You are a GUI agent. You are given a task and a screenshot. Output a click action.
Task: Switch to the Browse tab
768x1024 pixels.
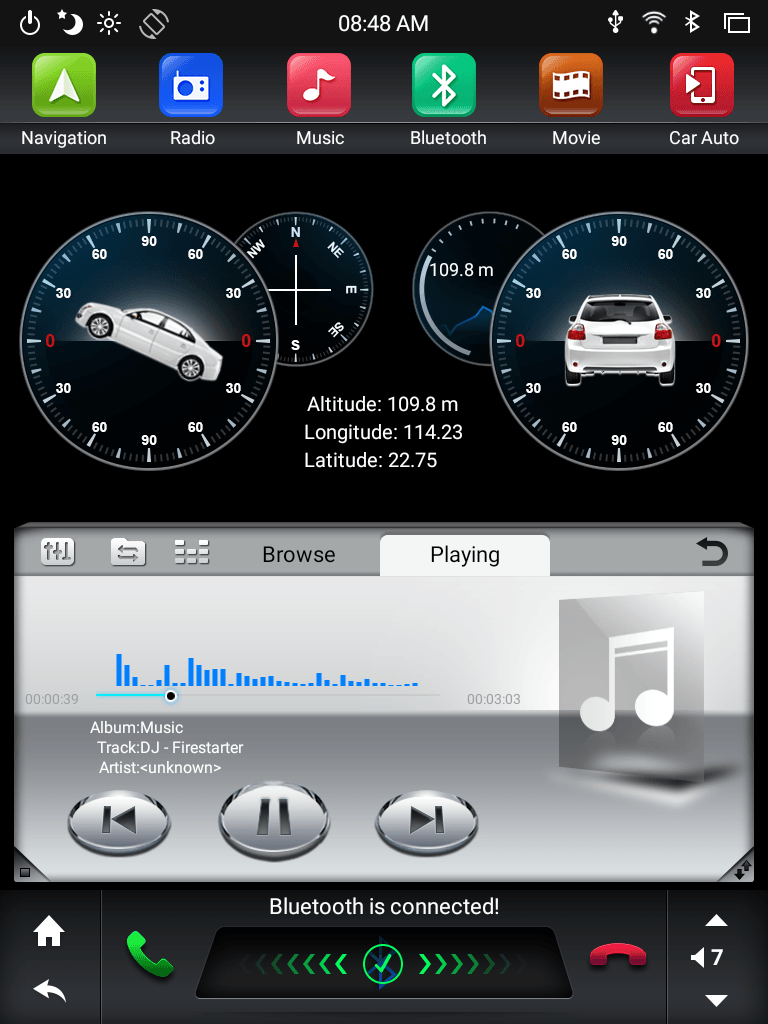click(298, 555)
